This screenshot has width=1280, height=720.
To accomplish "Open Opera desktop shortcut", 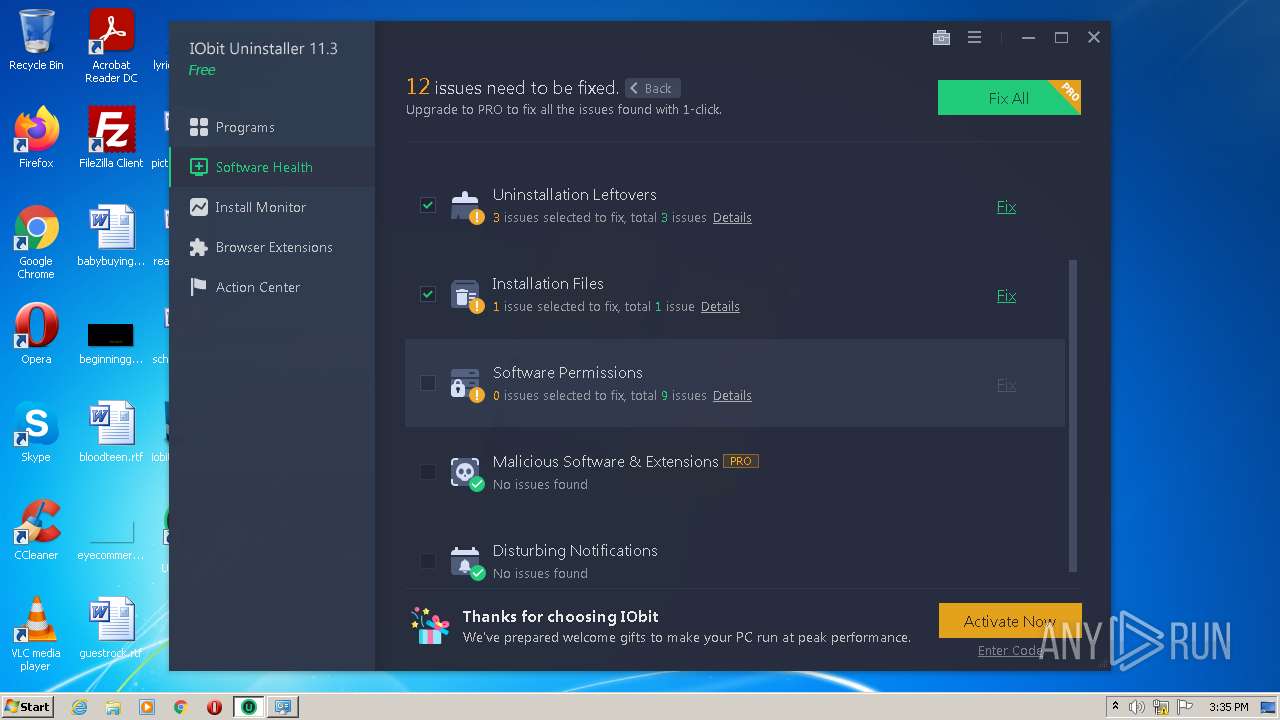I will click(x=36, y=334).
